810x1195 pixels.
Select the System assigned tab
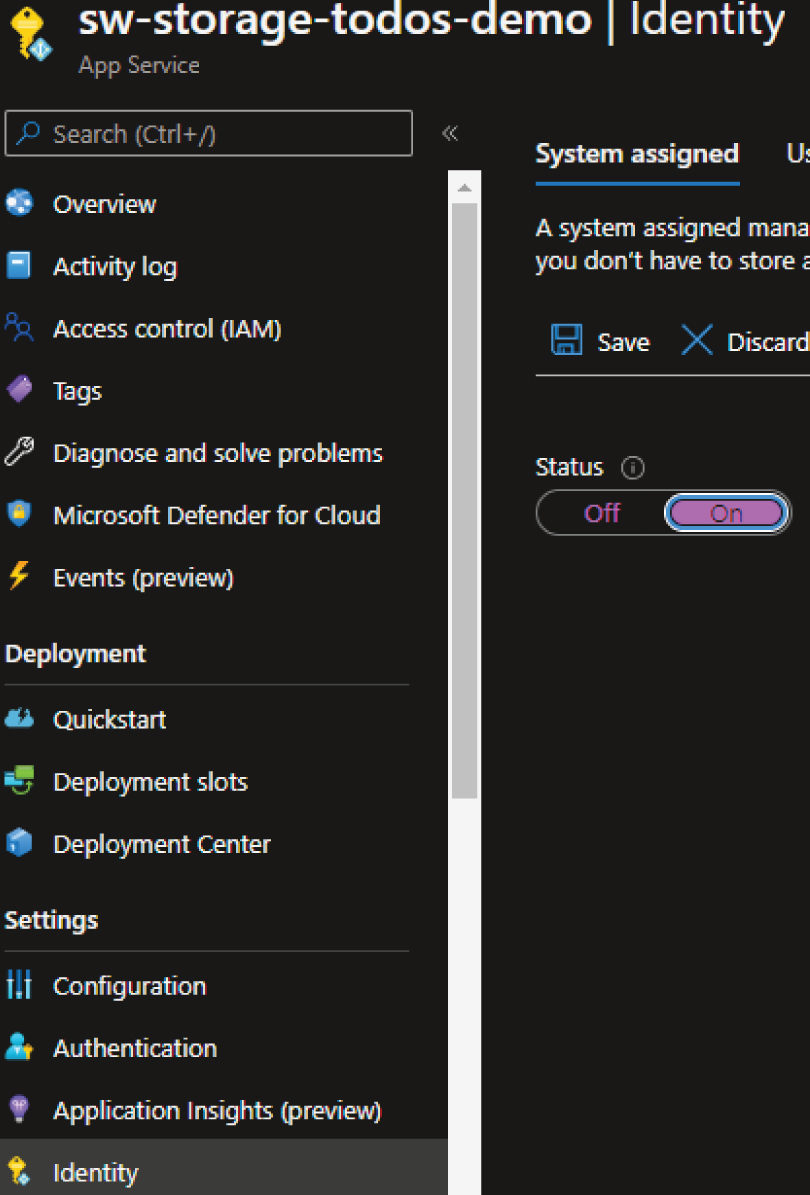[637, 154]
